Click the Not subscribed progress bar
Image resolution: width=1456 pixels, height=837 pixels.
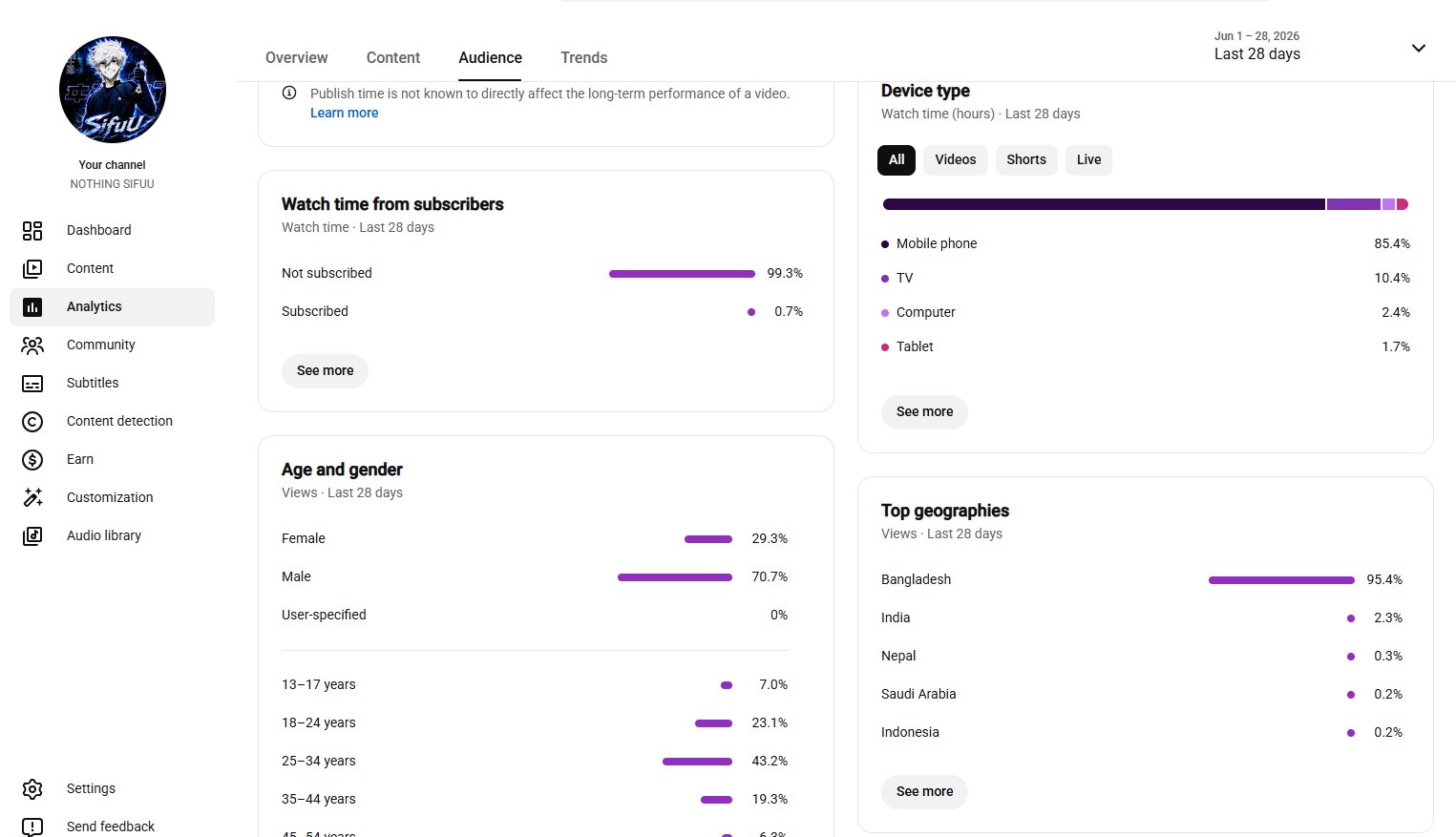(x=682, y=274)
